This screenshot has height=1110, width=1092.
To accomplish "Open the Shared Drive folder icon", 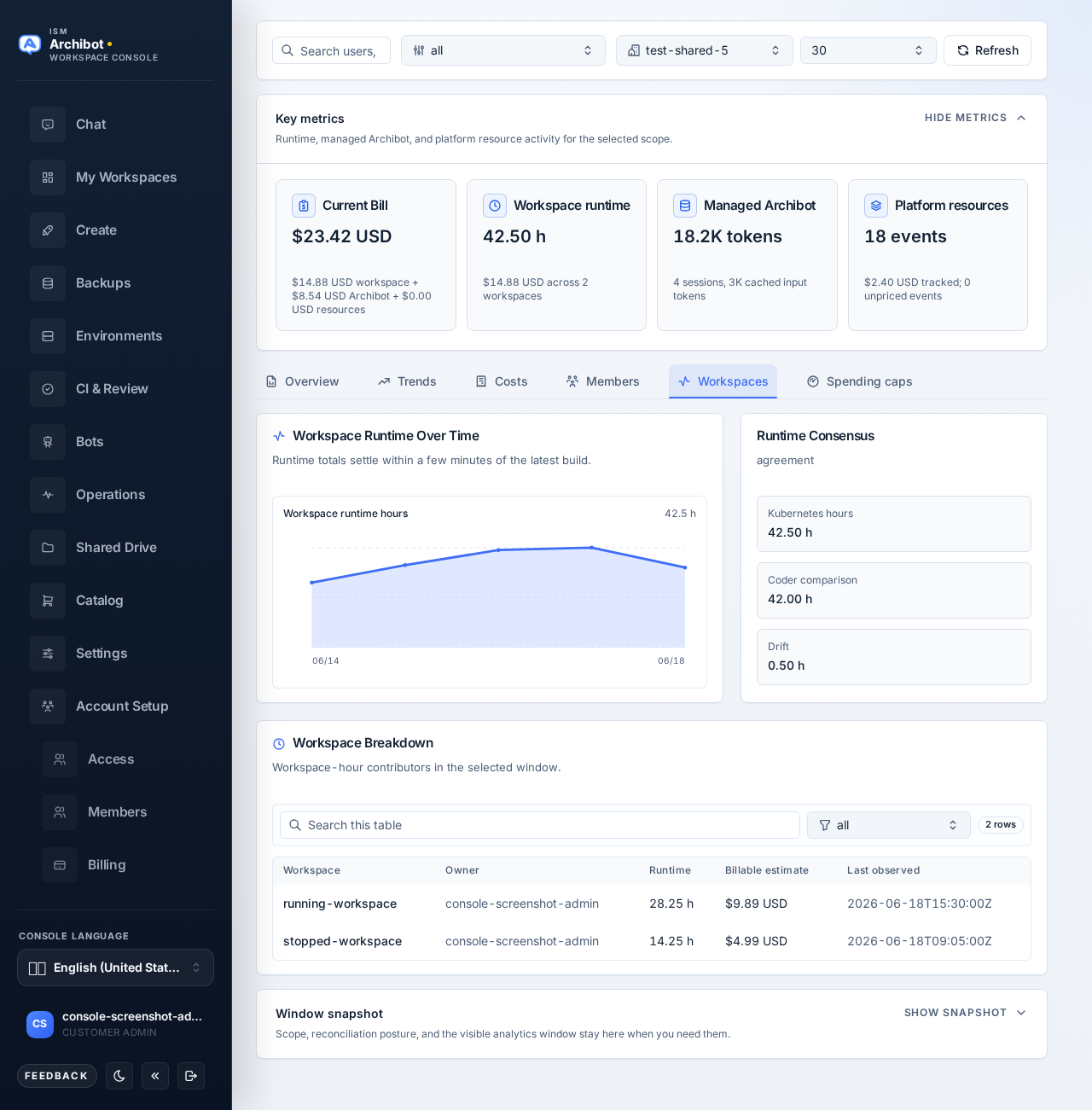I will coord(48,548).
